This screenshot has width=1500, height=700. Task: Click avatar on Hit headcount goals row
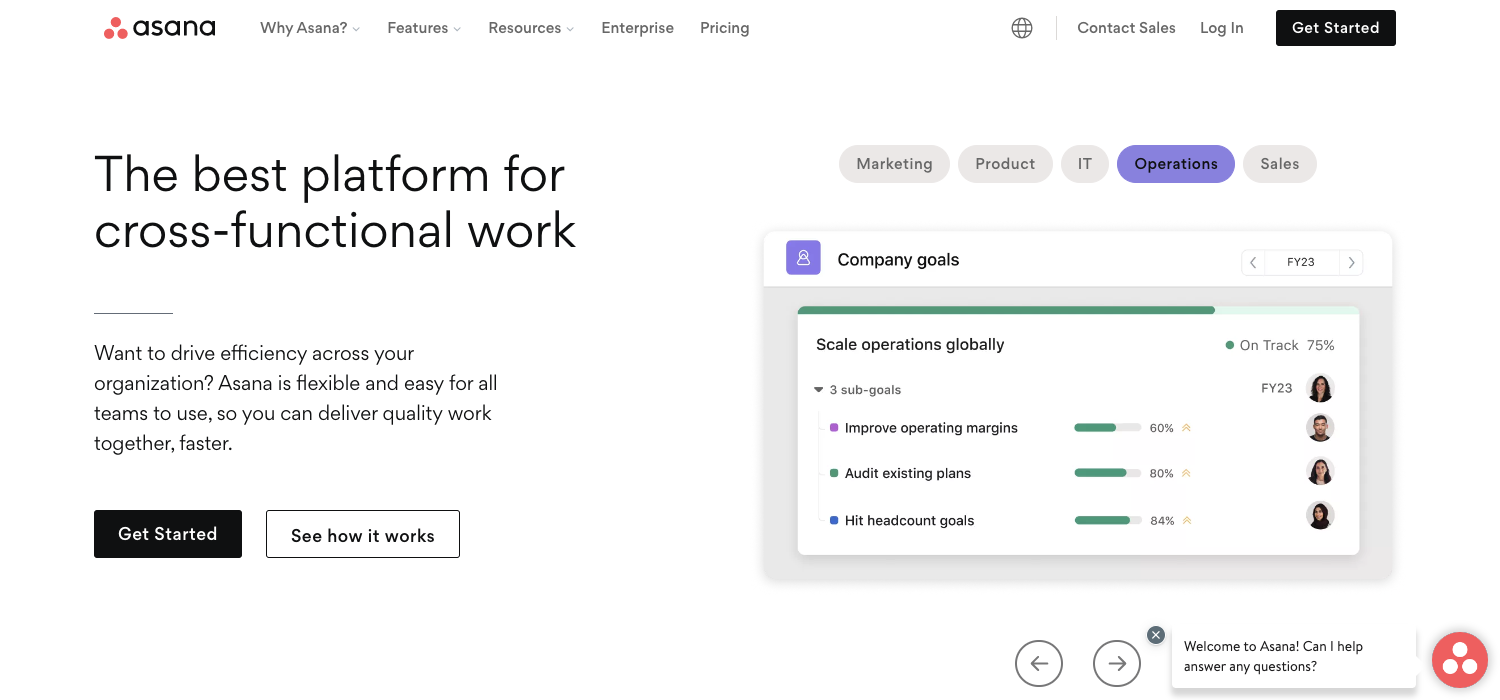click(1320, 515)
